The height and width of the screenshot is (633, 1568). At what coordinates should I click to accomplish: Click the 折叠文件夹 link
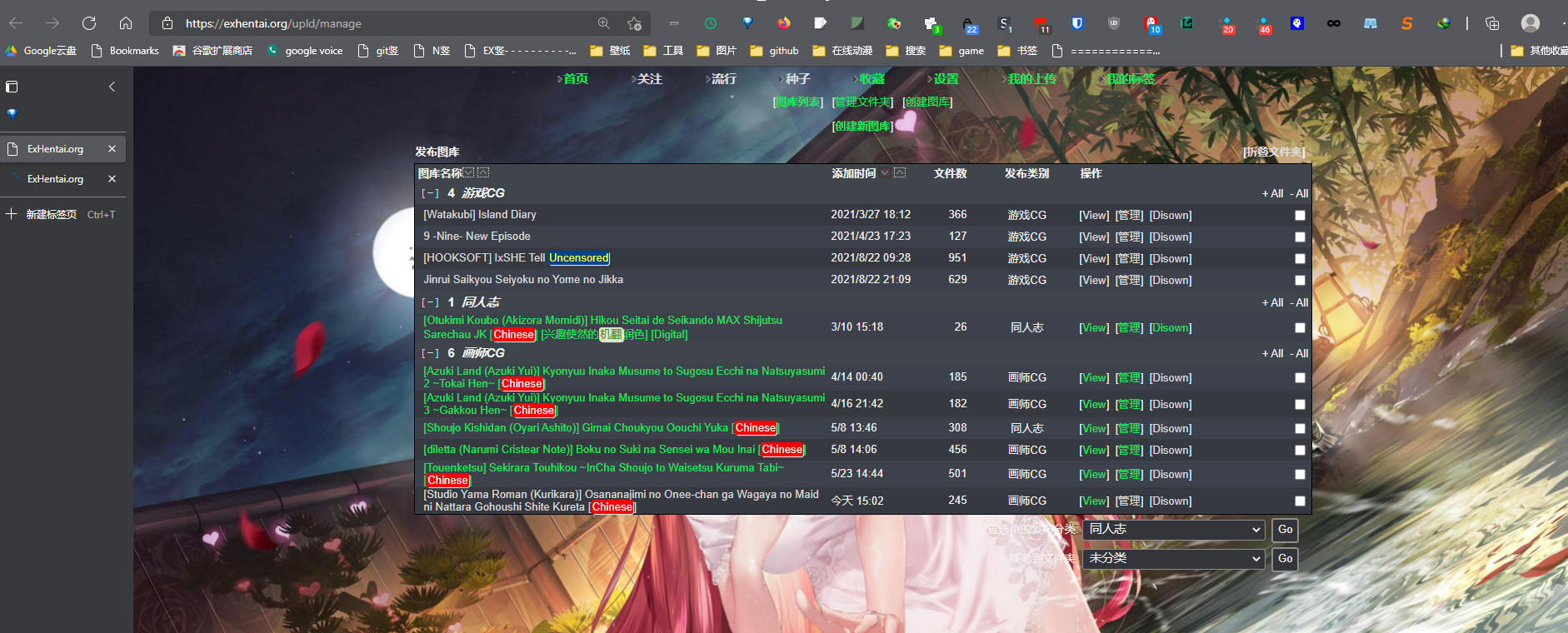1274,152
